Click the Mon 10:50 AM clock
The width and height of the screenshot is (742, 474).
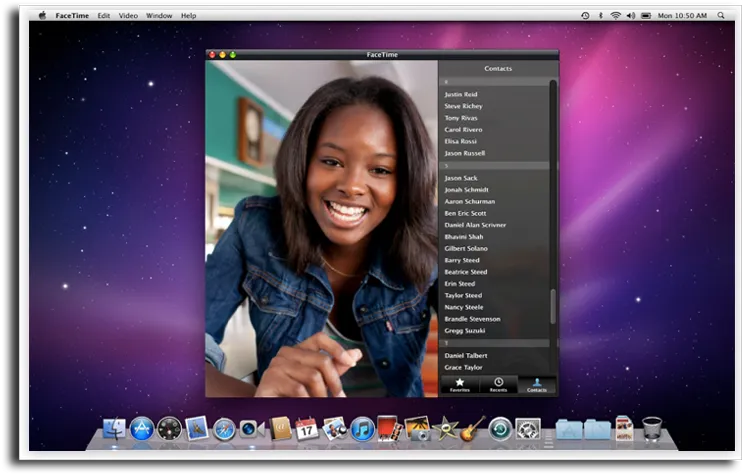pyautogui.click(x=682, y=16)
